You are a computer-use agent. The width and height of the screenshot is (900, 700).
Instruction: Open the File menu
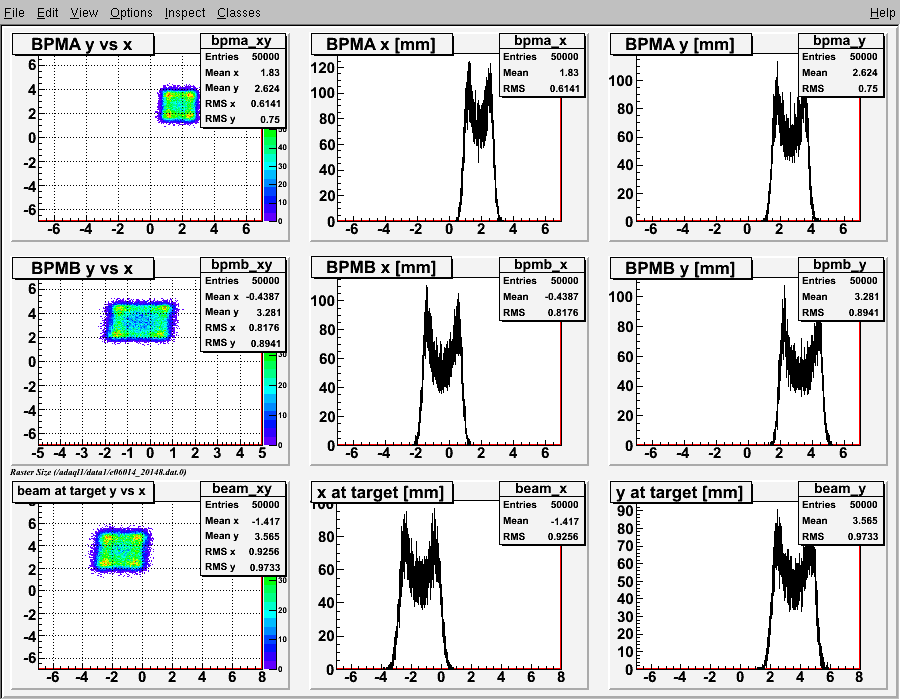point(14,13)
